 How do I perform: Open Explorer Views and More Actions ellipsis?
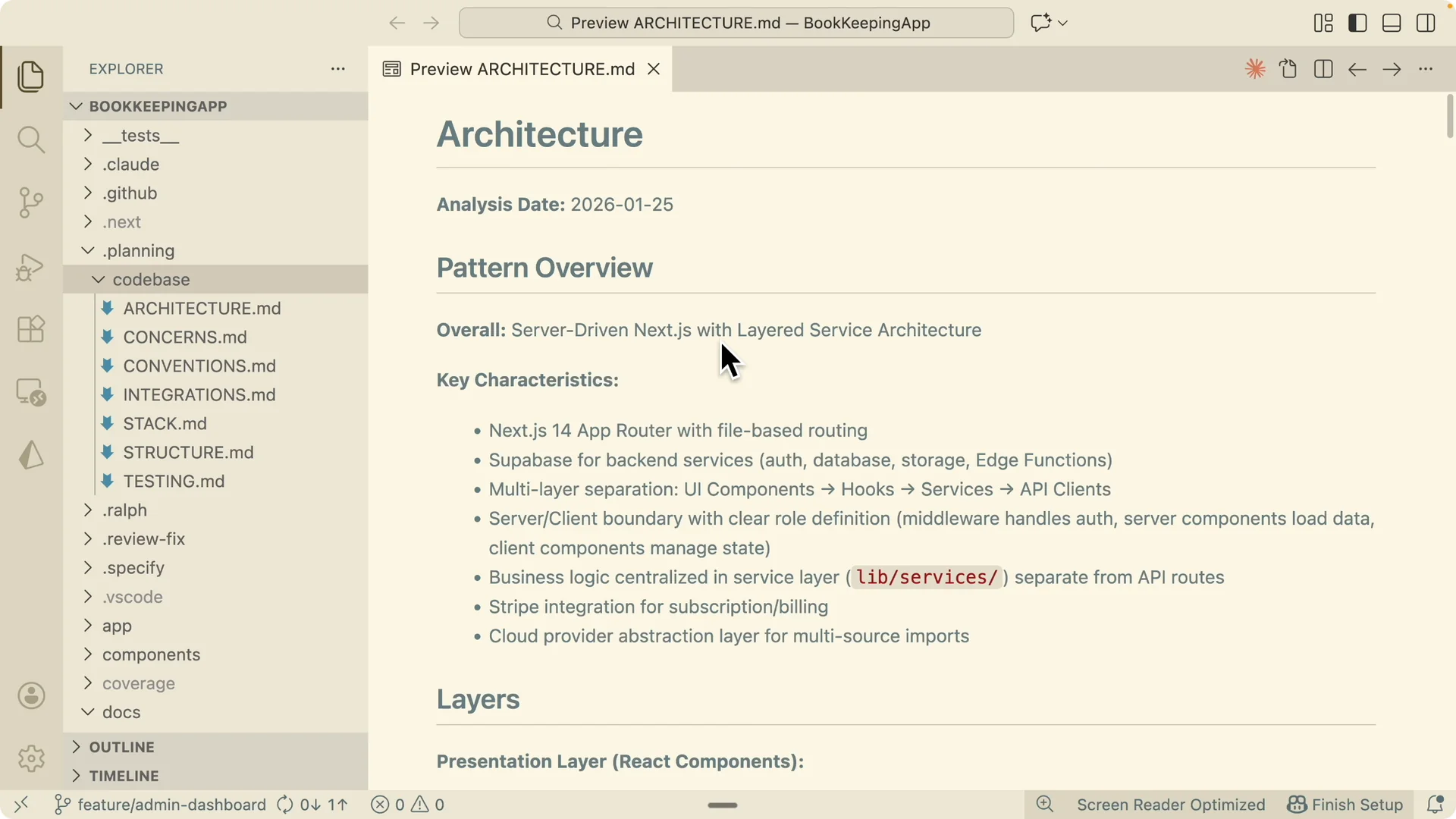[338, 69]
